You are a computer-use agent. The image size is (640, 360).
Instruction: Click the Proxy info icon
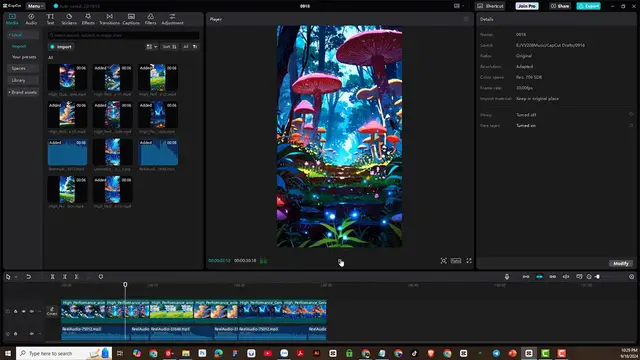coord(631,115)
